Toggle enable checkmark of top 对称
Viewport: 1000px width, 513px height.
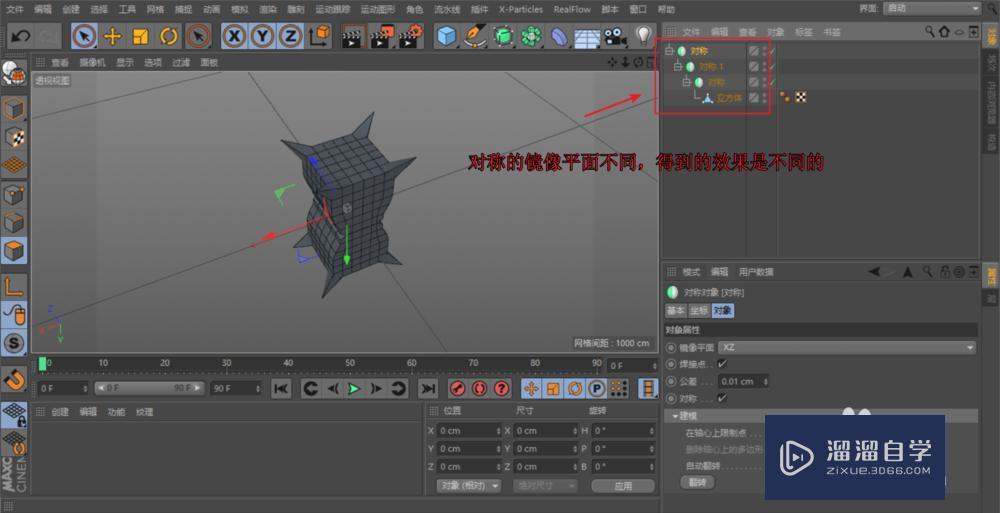coord(772,50)
